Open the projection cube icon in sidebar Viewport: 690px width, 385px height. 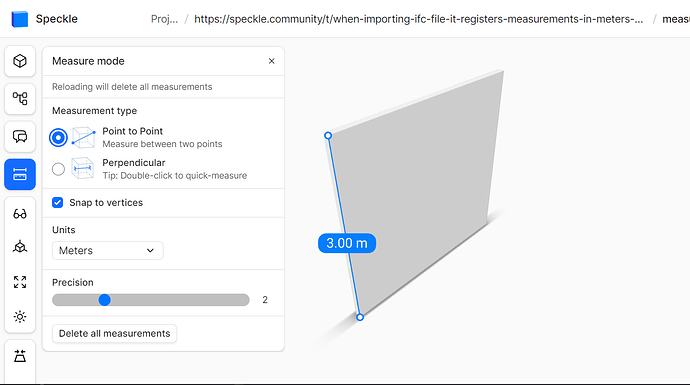point(20,247)
